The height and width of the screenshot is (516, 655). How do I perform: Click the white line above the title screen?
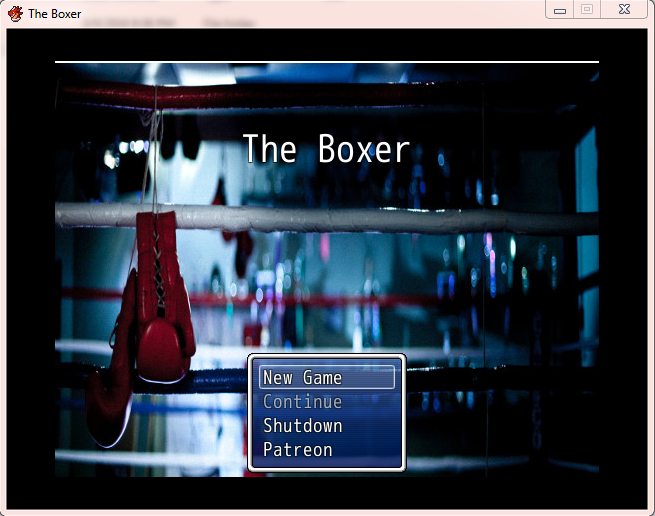326,62
